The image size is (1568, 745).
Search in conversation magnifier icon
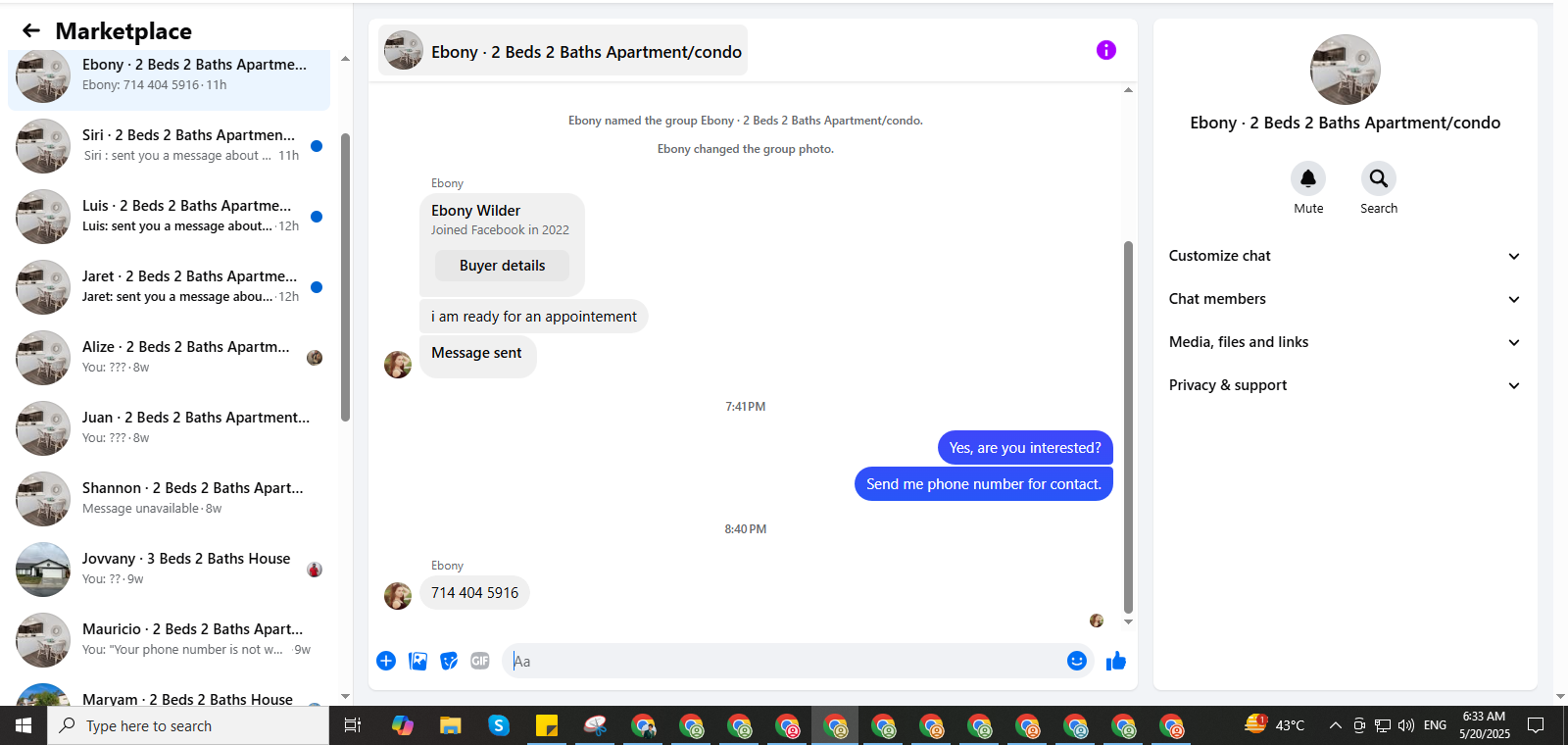[1378, 178]
